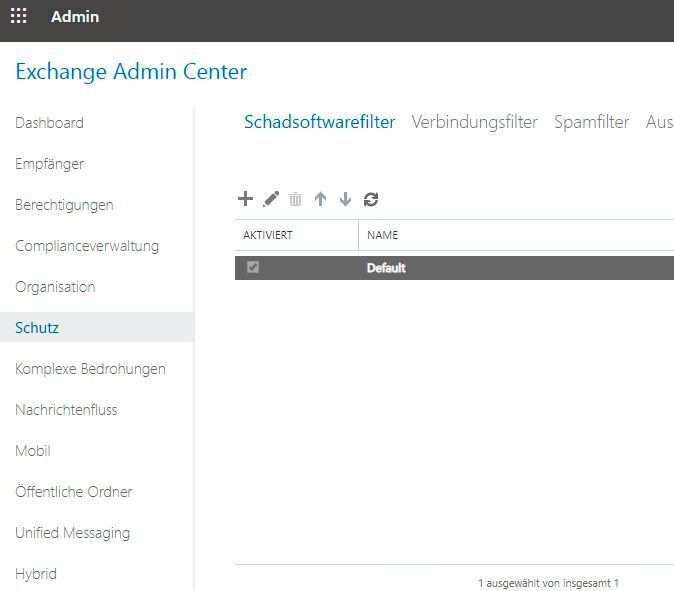Sort by the AKTIVIERT column header
674x591 pixels.
tap(268, 235)
